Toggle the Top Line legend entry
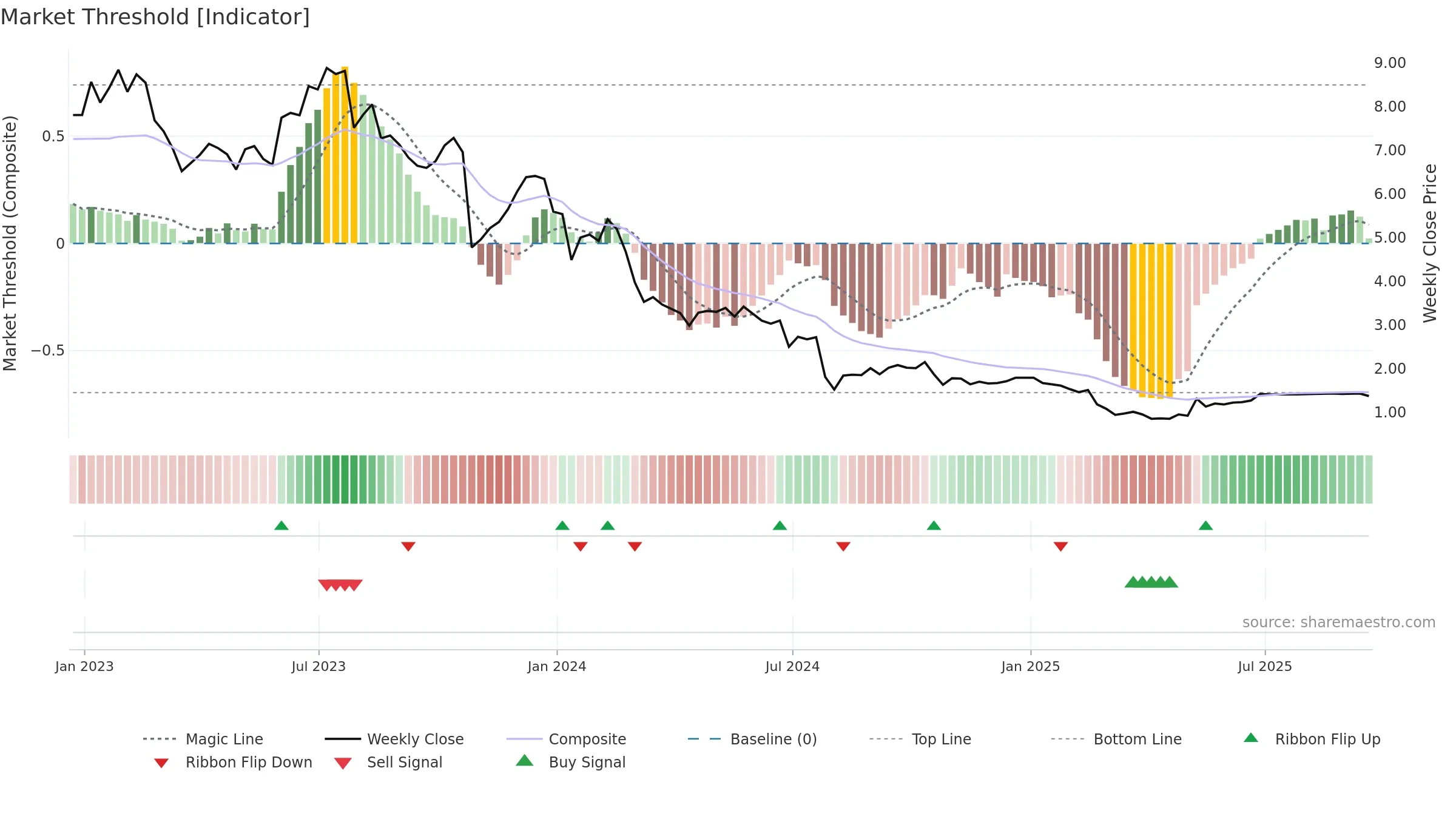Viewport: 1456px width, 819px height. tap(920, 739)
